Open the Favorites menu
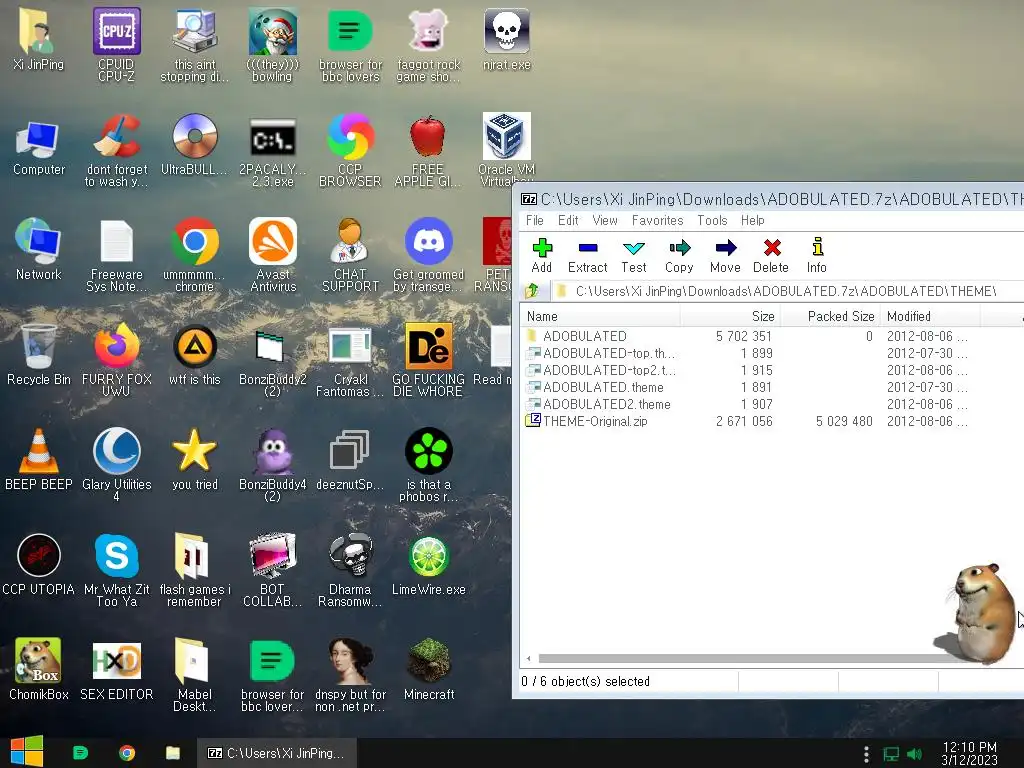Image resolution: width=1024 pixels, height=768 pixels. pos(657,221)
